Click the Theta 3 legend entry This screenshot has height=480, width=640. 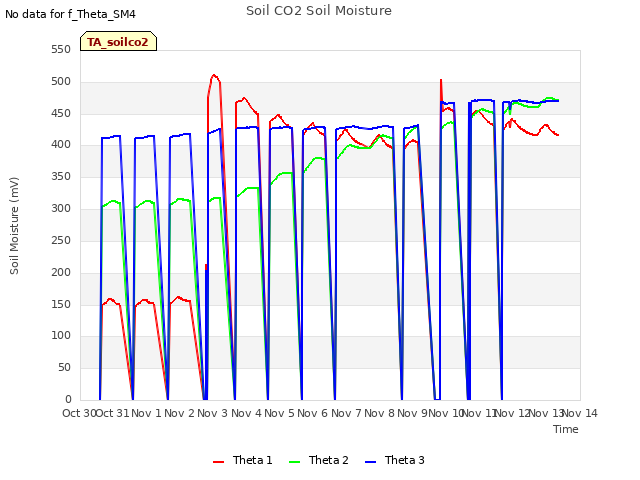point(395,460)
